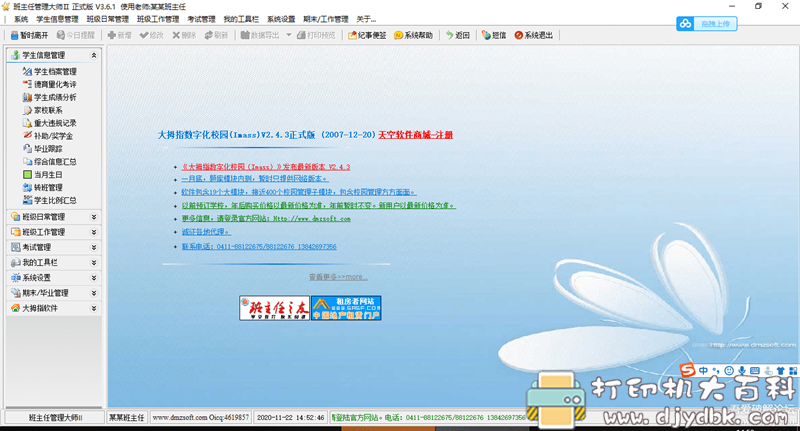Image resolution: width=800 pixels, height=431 pixels.
Task: Open 德育量化考评 in the sidebar
Action: [x=49, y=84]
